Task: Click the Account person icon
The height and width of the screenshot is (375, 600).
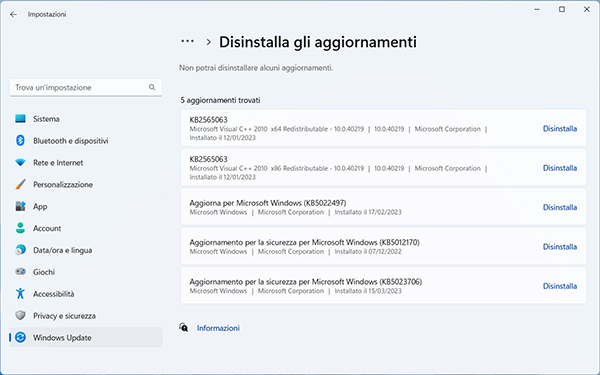Action: coord(20,228)
